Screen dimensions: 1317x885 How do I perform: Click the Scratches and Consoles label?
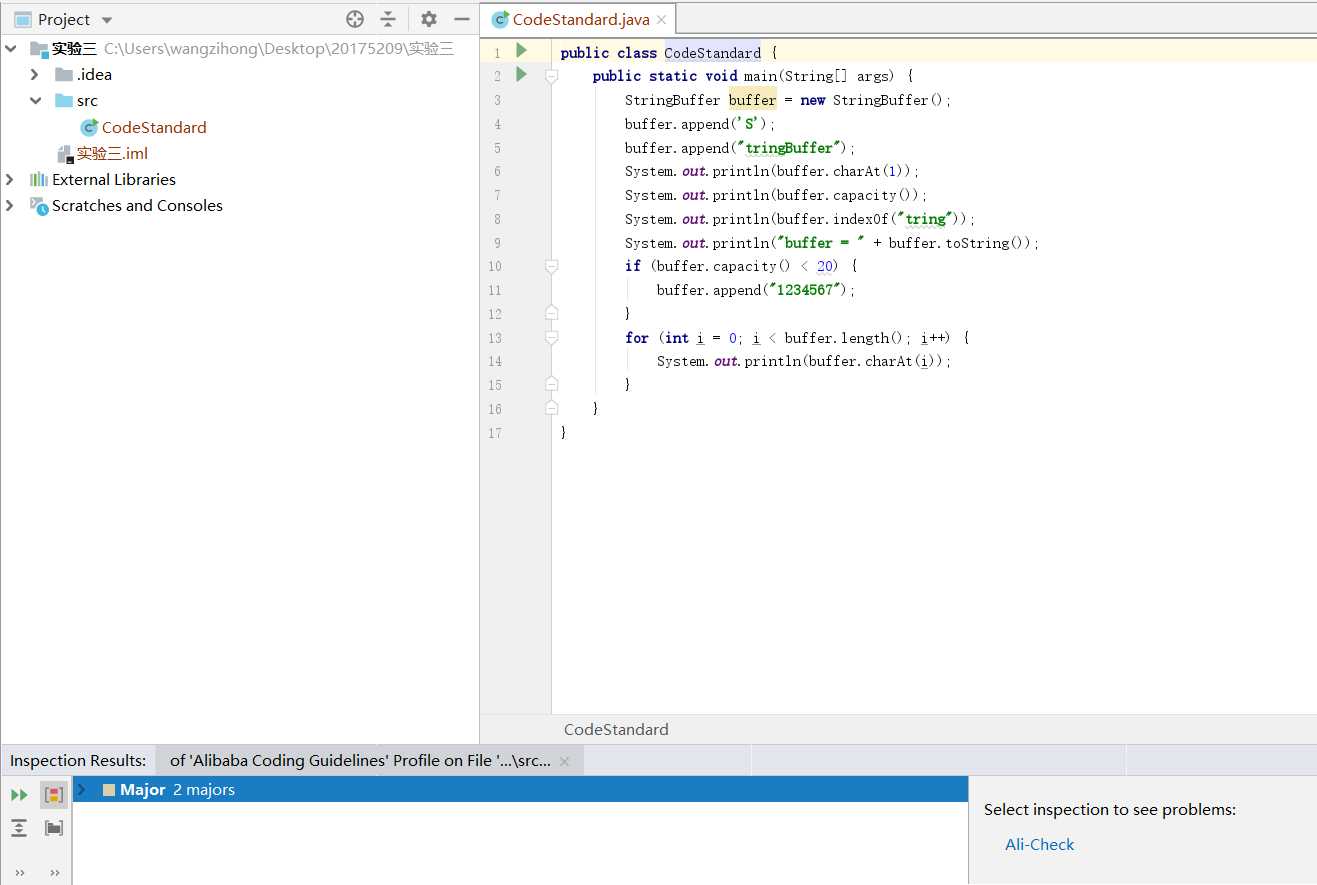pyautogui.click(x=137, y=205)
